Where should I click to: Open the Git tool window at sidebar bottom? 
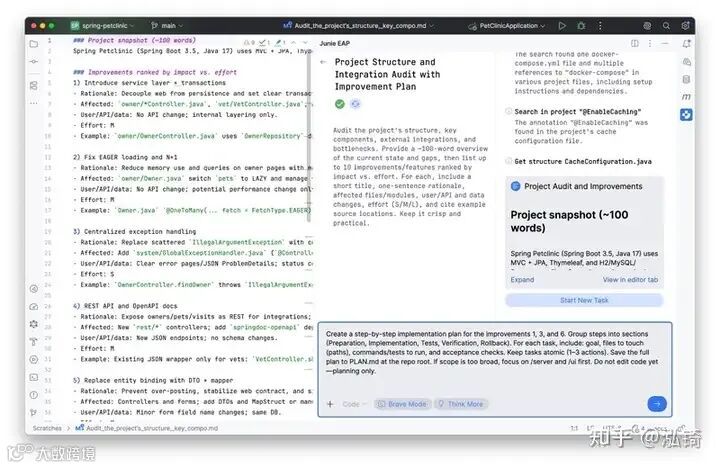pyautogui.click(x=34, y=412)
